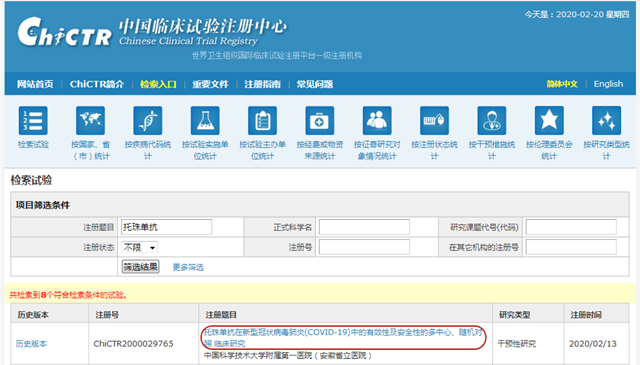Screen dimensions: 640x365
Task: Click the 干预性研究 cell
Action: coord(517,344)
